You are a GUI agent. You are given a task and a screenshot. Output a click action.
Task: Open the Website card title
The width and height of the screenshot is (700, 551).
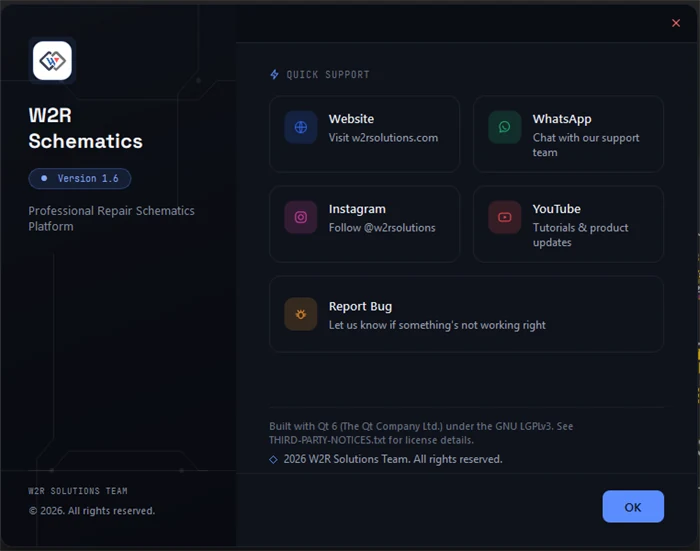click(x=351, y=119)
